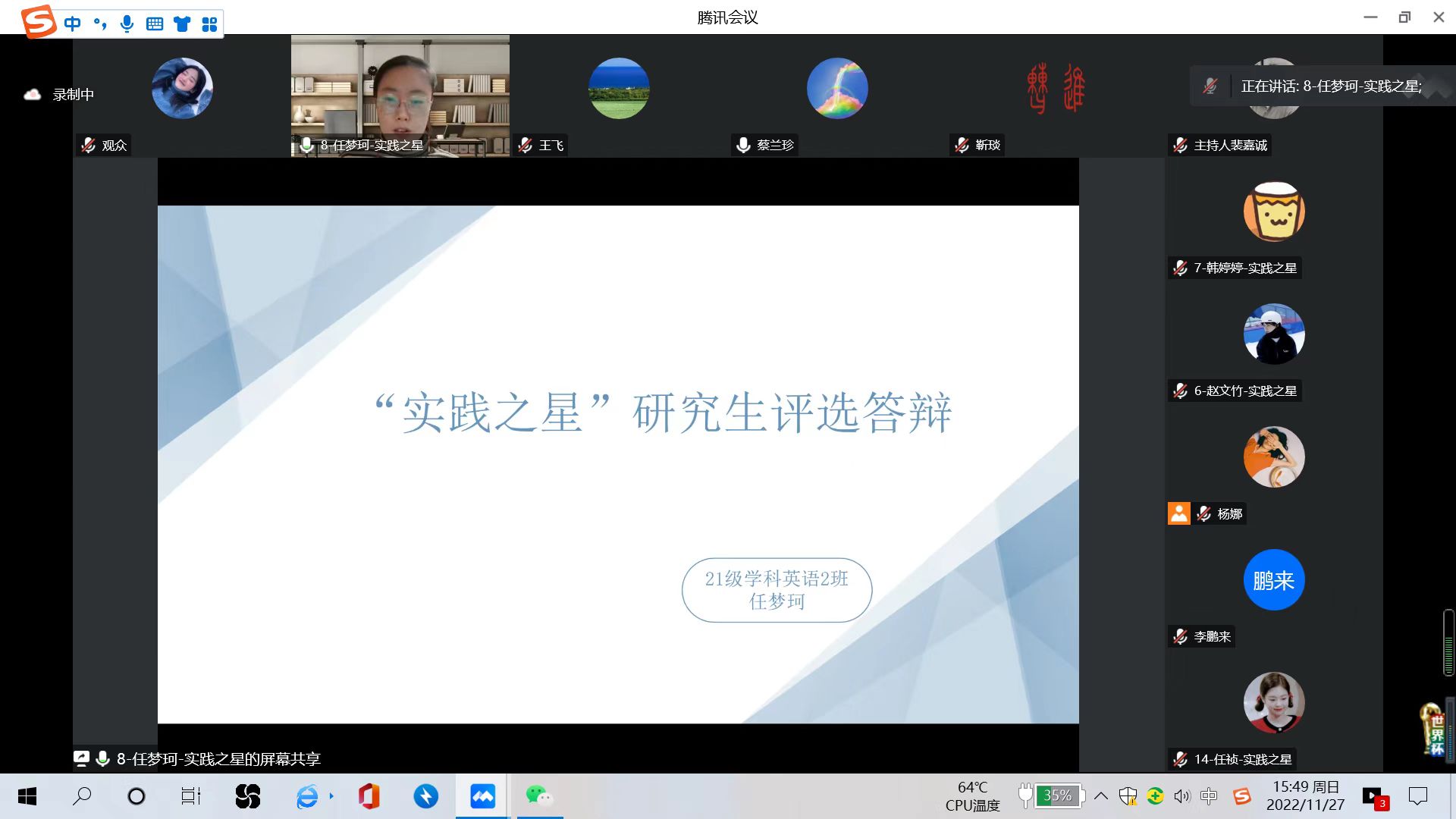Open Windows notification center

pyautogui.click(x=1417, y=796)
